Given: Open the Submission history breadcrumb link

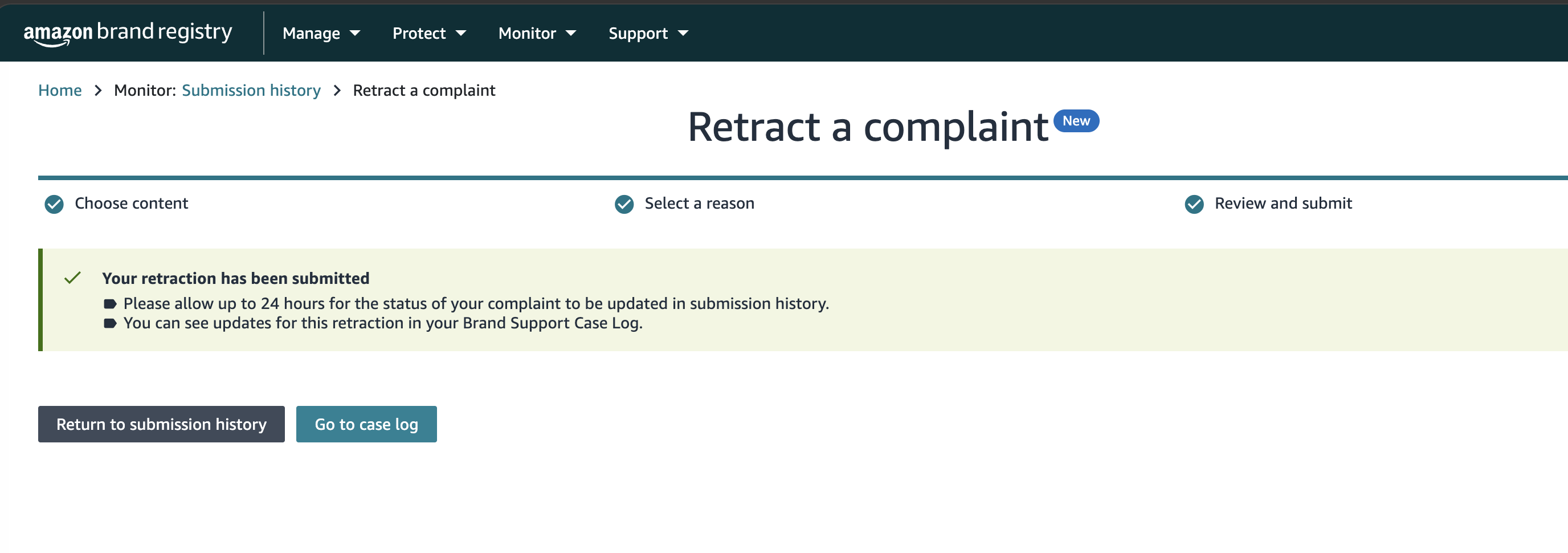Looking at the screenshot, I should (x=251, y=90).
